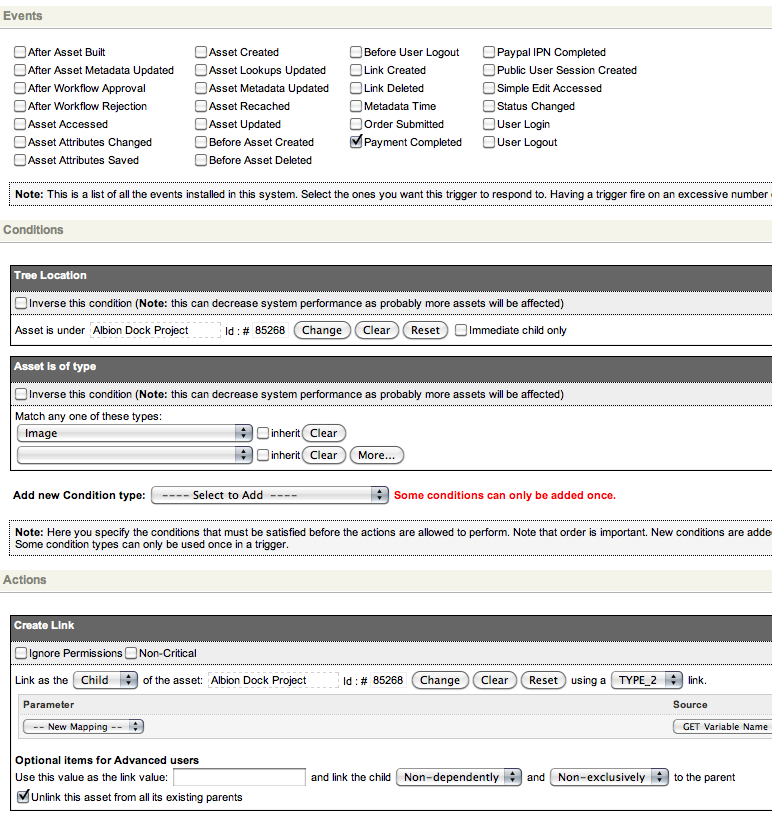Tick the Asset Created event checkbox
The height and width of the screenshot is (818, 772).
pos(201,52)
